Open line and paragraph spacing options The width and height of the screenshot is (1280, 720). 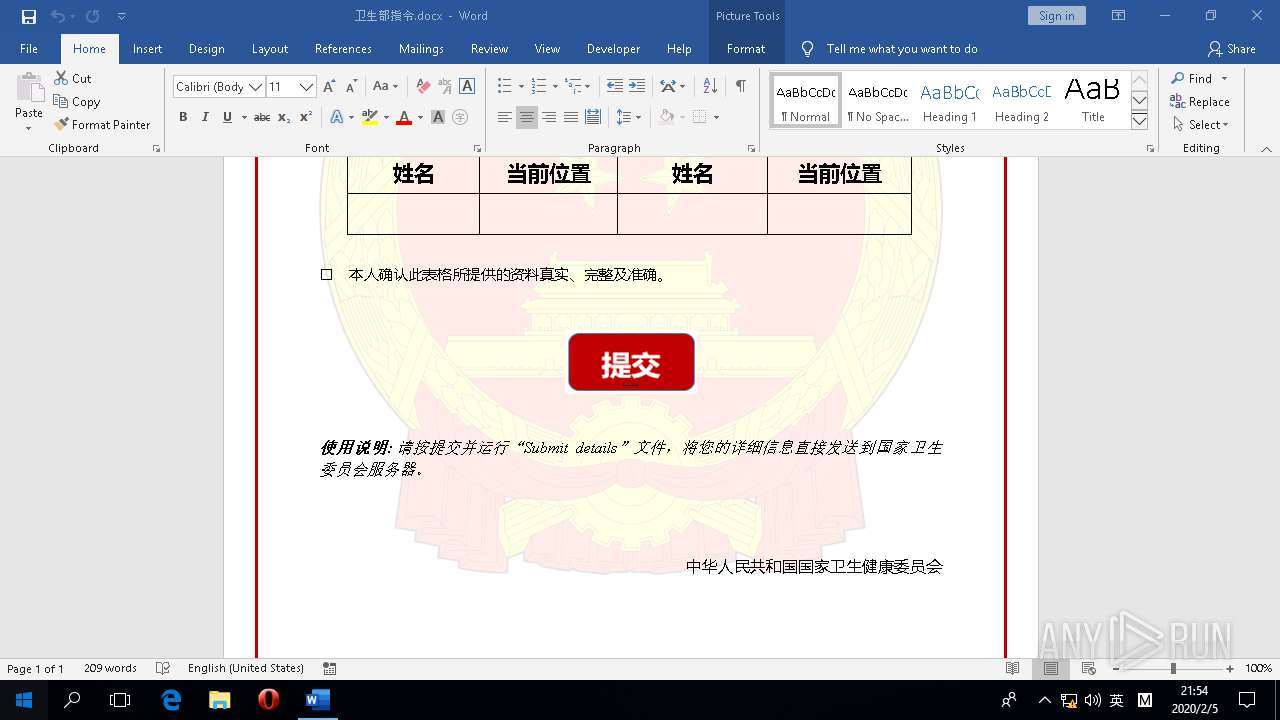[628, 117]
